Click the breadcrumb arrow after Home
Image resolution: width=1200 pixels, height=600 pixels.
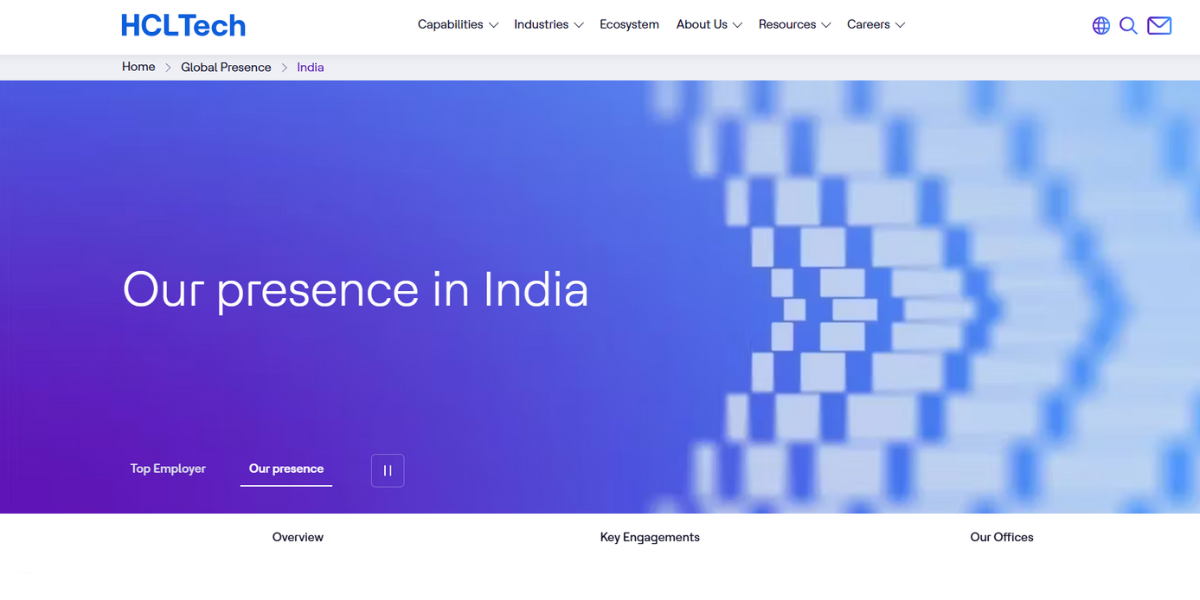point(165,67)
